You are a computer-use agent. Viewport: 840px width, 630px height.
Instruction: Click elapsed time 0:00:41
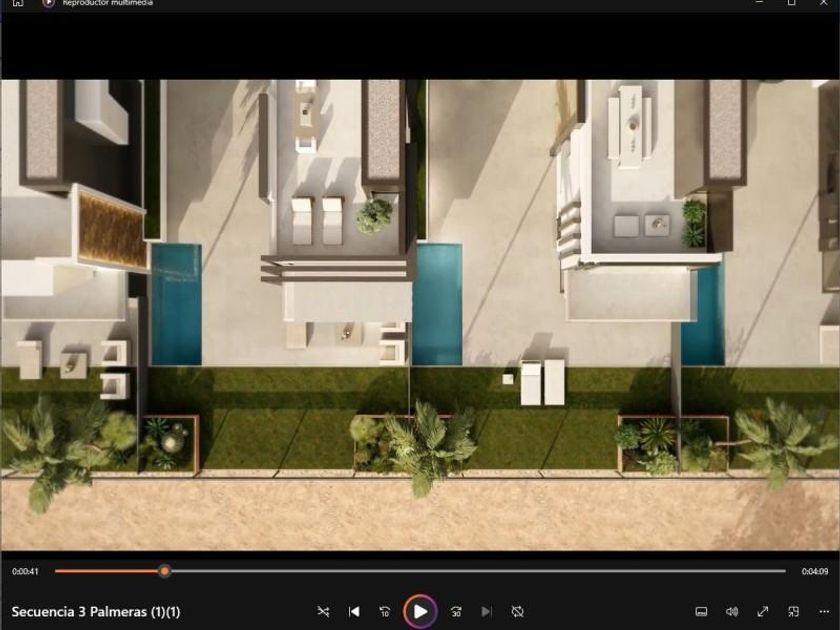25,572
